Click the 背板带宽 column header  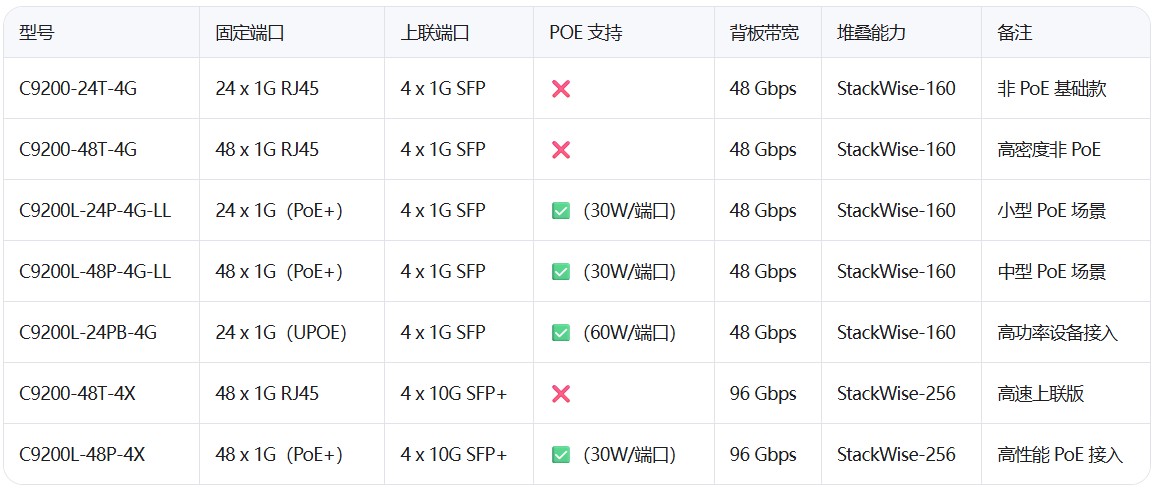(x=764, y=33)
